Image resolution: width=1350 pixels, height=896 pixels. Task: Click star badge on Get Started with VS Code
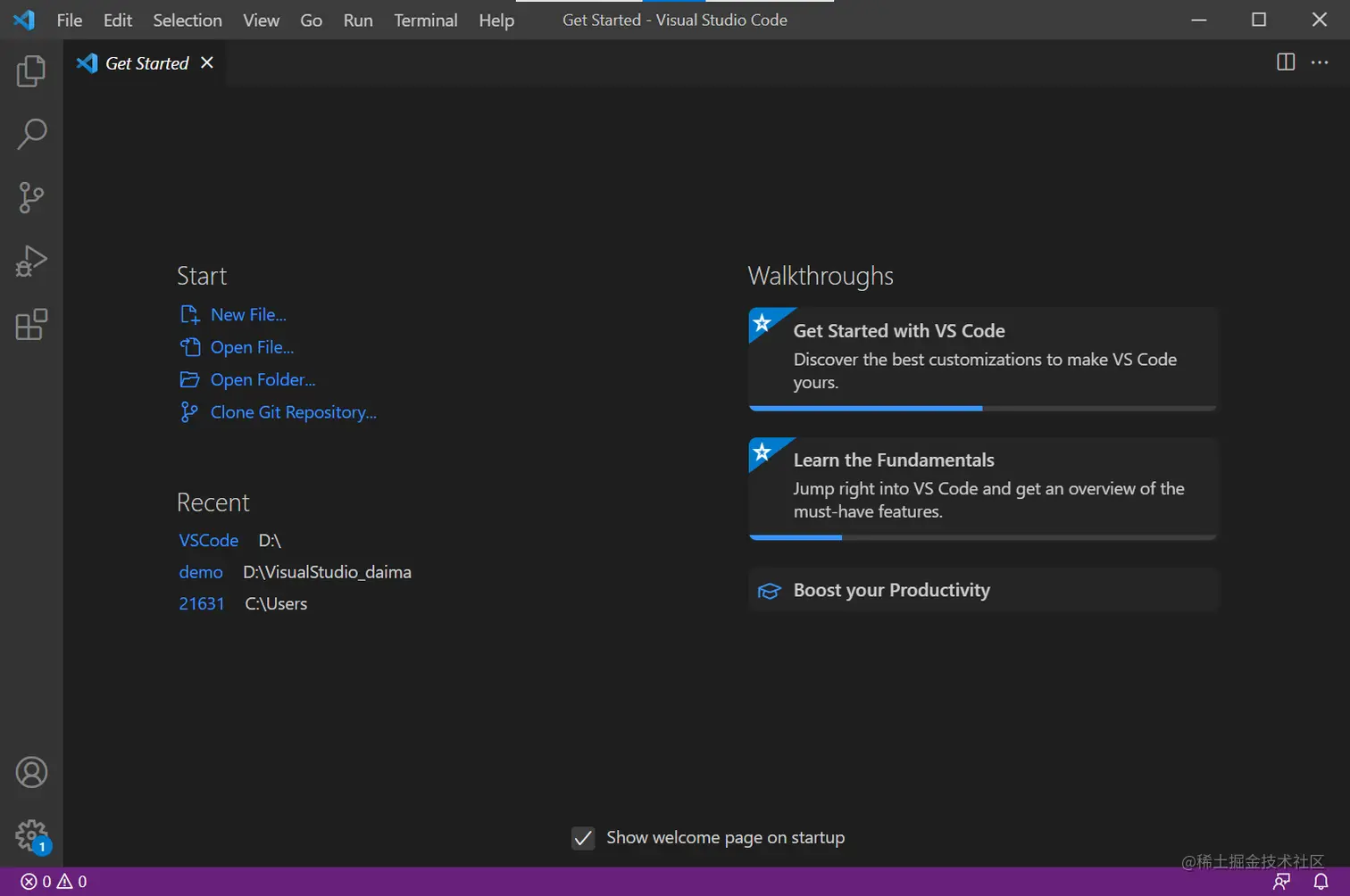762,323
